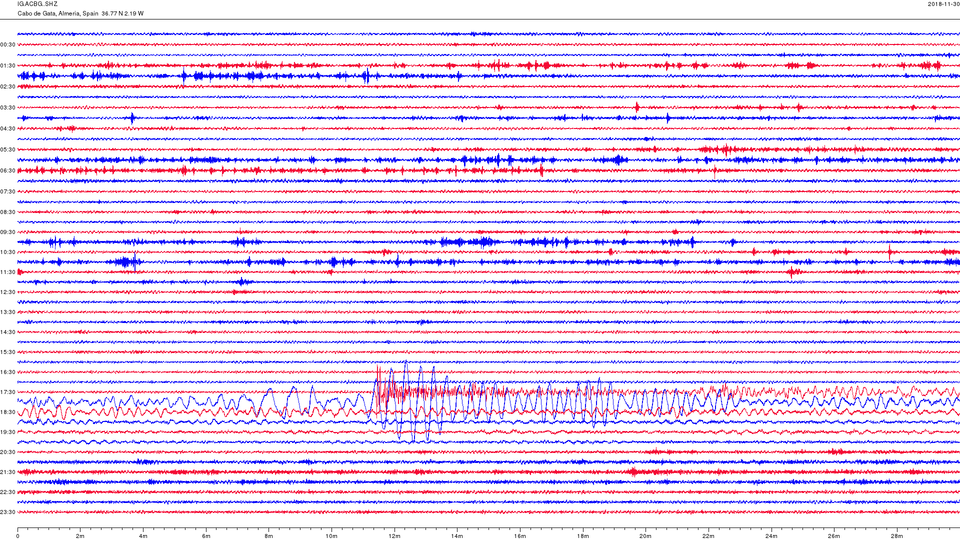Click the '23:30' time label
960x540 pixels.
pos(8,512)
